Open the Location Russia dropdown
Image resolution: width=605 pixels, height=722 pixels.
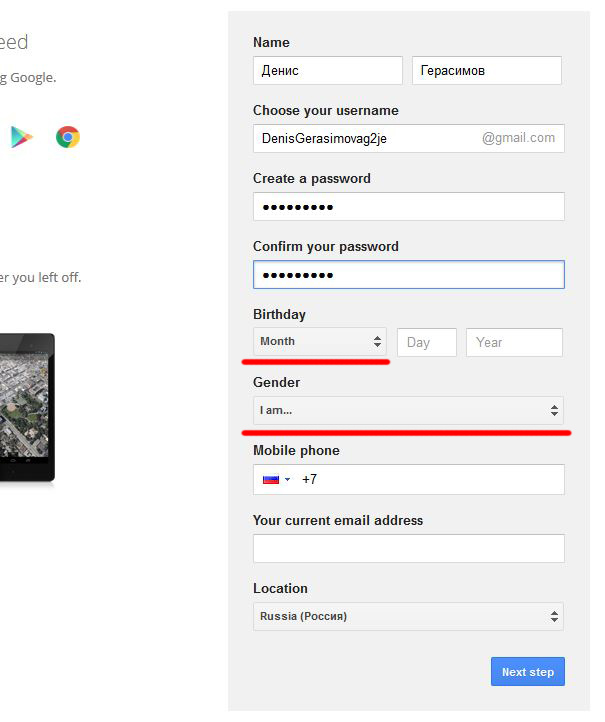tap(408, 617)
